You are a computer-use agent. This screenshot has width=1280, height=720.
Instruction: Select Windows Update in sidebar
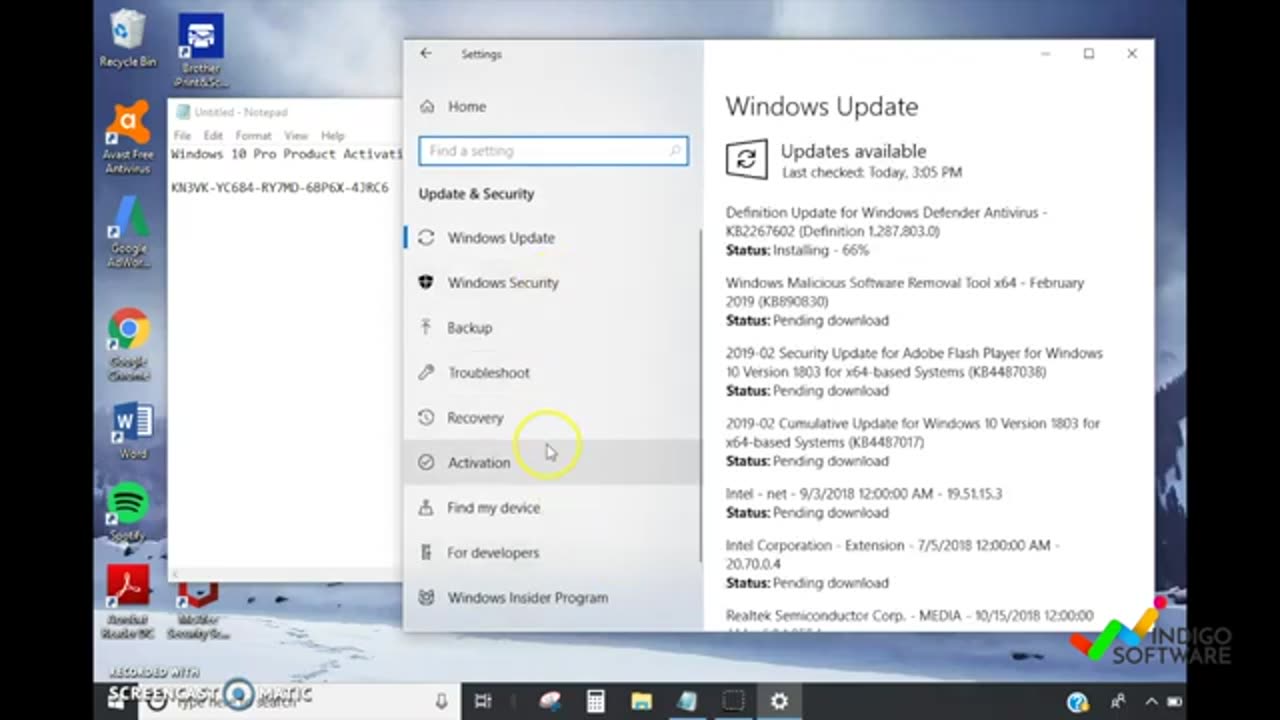click(553, 238)
